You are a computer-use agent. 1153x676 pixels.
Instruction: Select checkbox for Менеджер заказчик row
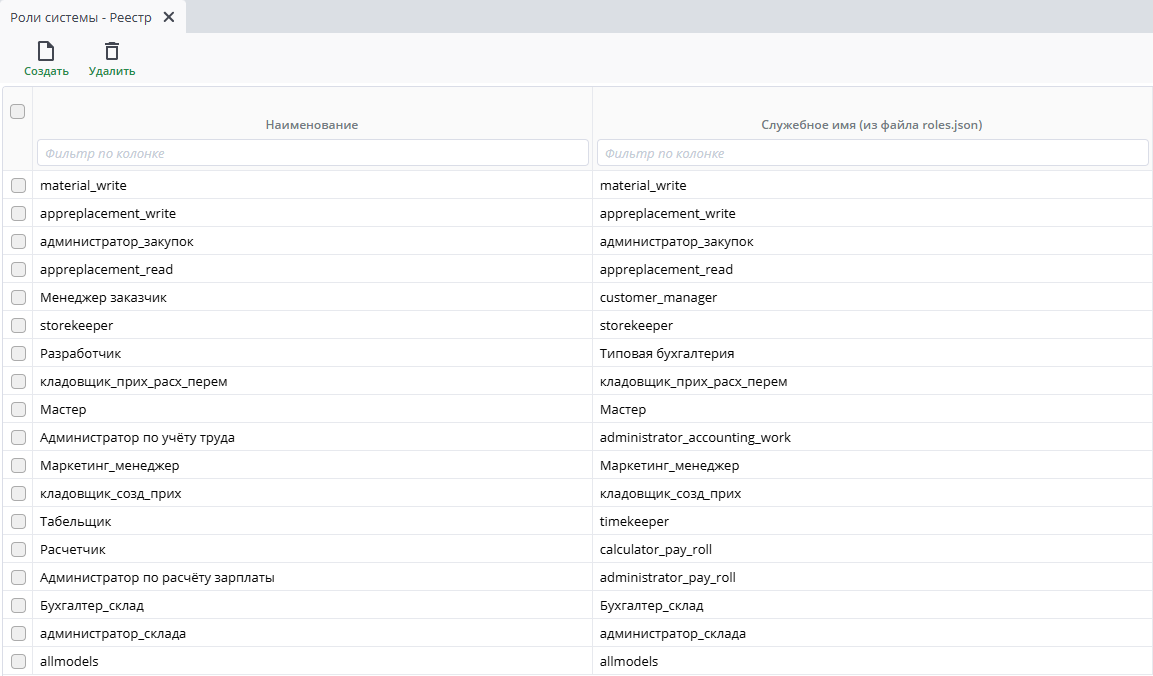pyautogui.click(x=18, y=298)
